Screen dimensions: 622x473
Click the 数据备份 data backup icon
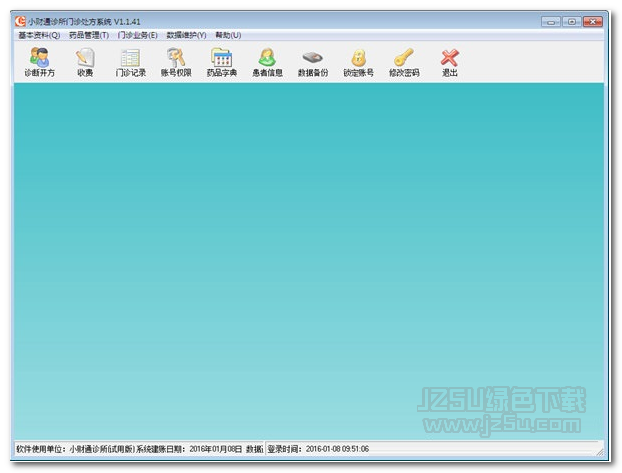coord(313,62)
